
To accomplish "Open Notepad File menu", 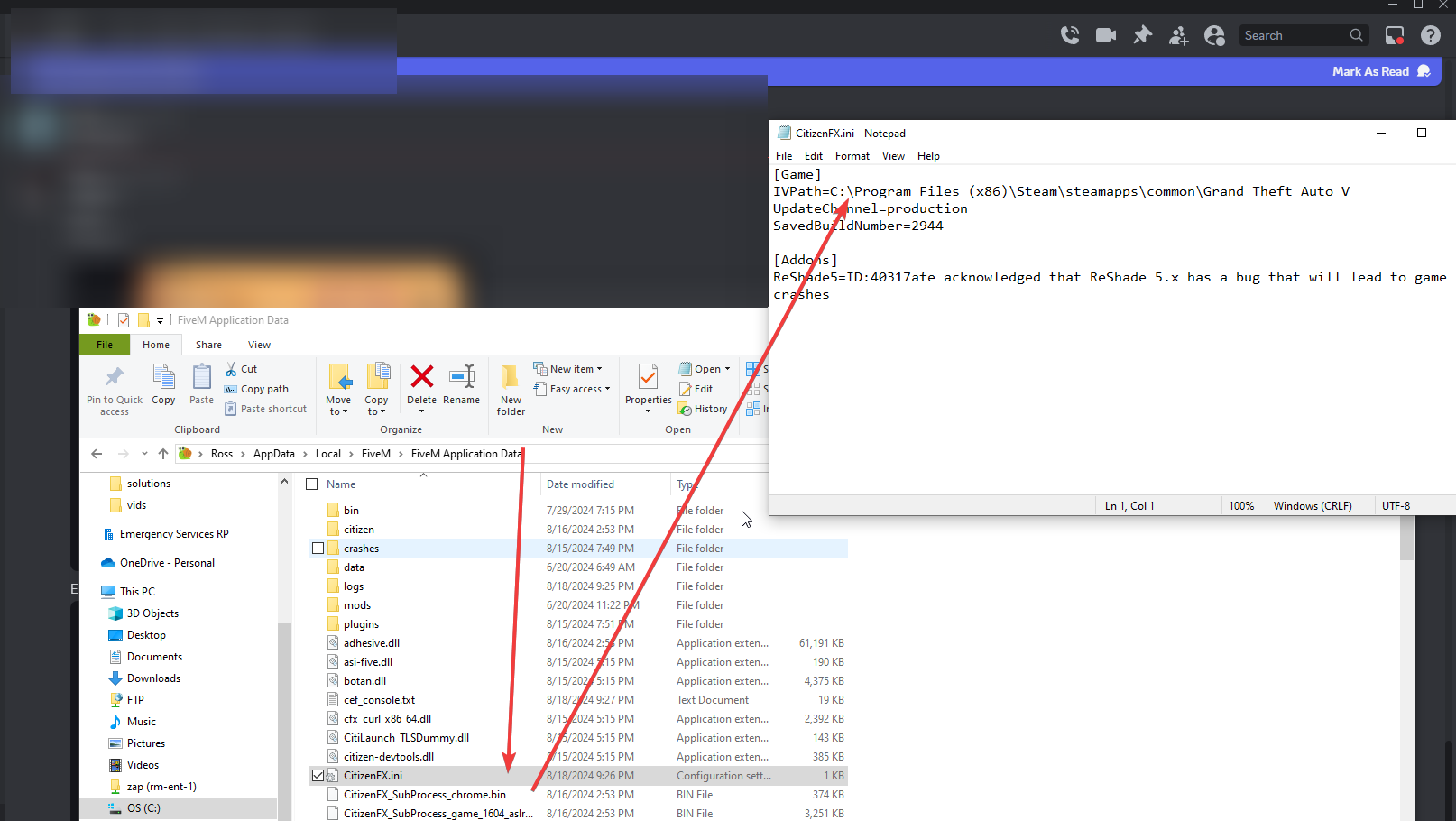I will (x=784, y=156).
